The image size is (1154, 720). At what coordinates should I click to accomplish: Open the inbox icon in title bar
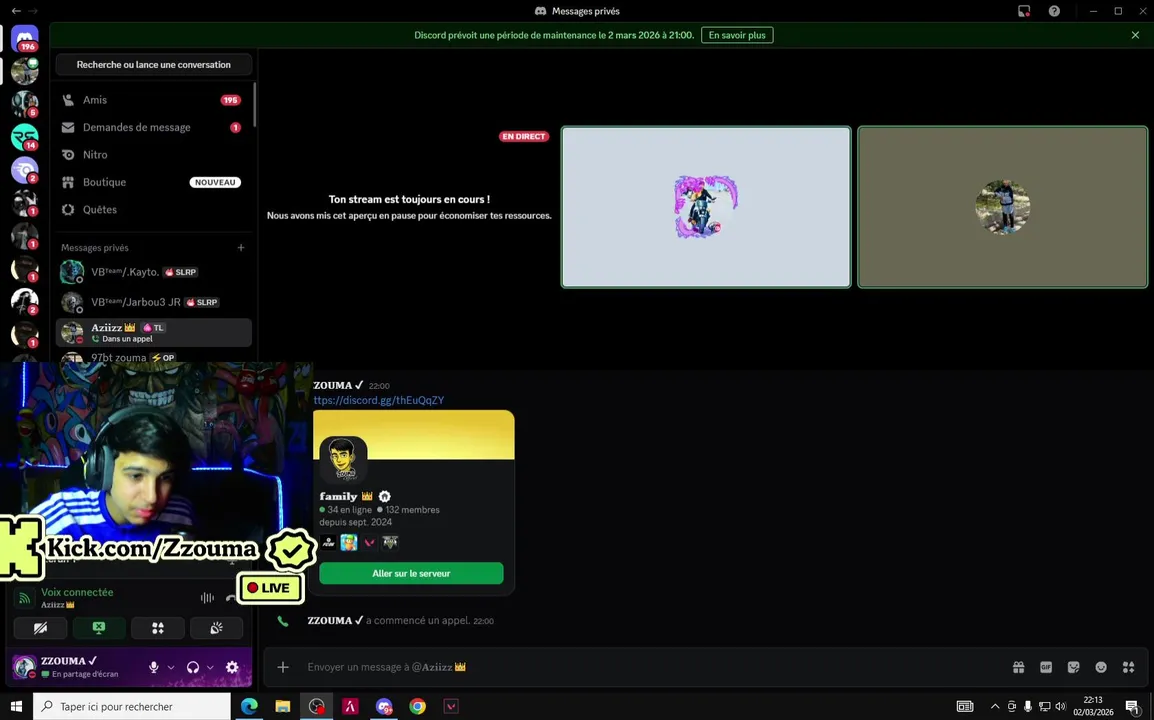pyautogui.click(x=1024, y=11)
